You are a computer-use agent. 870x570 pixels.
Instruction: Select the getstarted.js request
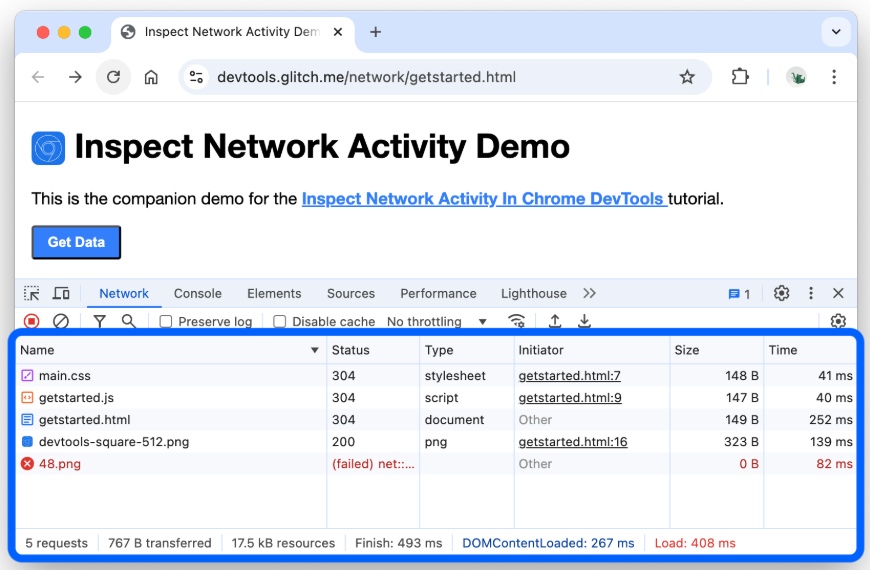click(436, 398)
